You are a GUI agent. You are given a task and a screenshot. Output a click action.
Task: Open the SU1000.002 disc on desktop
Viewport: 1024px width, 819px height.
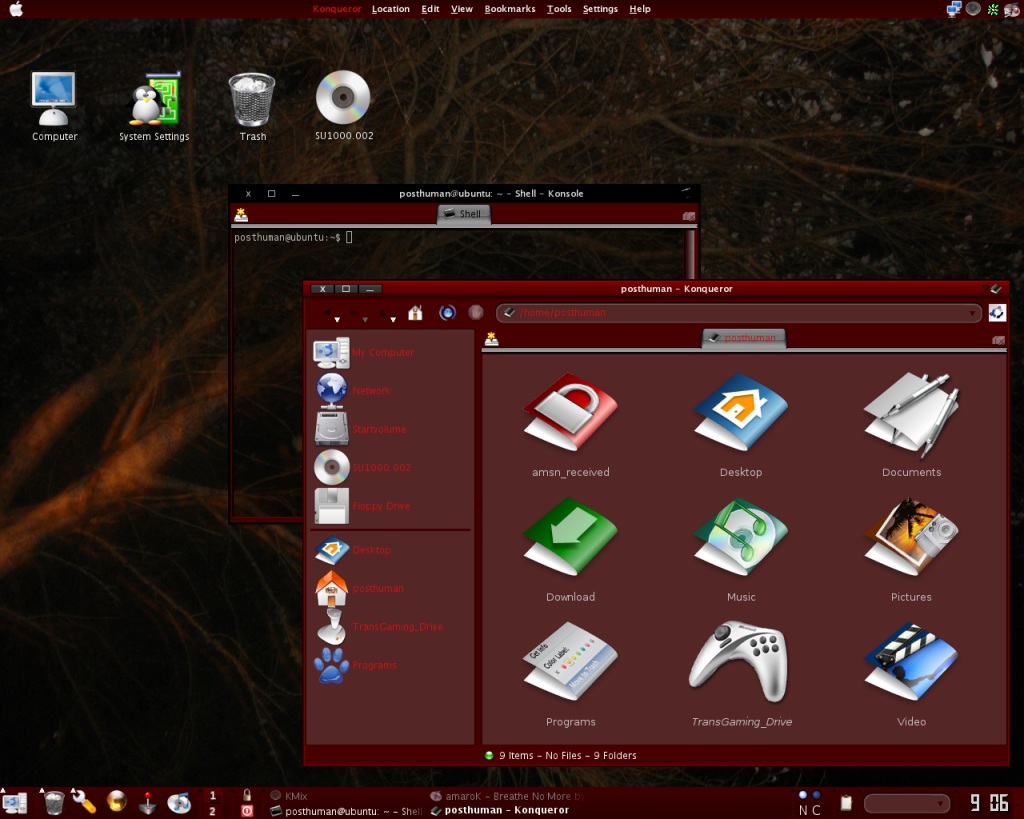tap(344, 106)
